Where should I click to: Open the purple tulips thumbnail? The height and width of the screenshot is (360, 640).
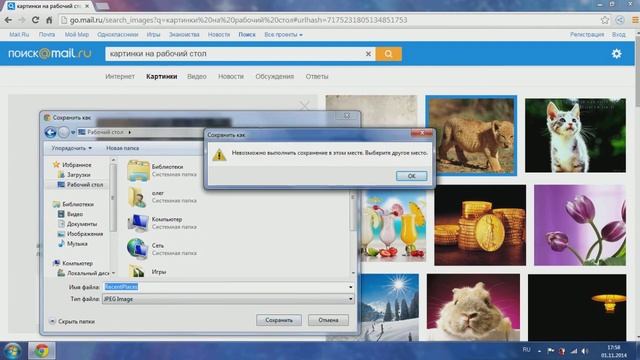click(x=580, y=225)
